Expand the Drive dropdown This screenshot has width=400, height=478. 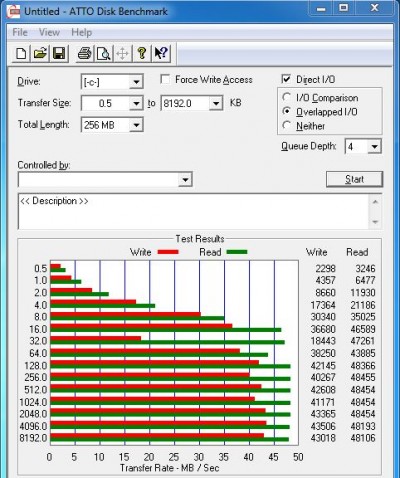136,82
